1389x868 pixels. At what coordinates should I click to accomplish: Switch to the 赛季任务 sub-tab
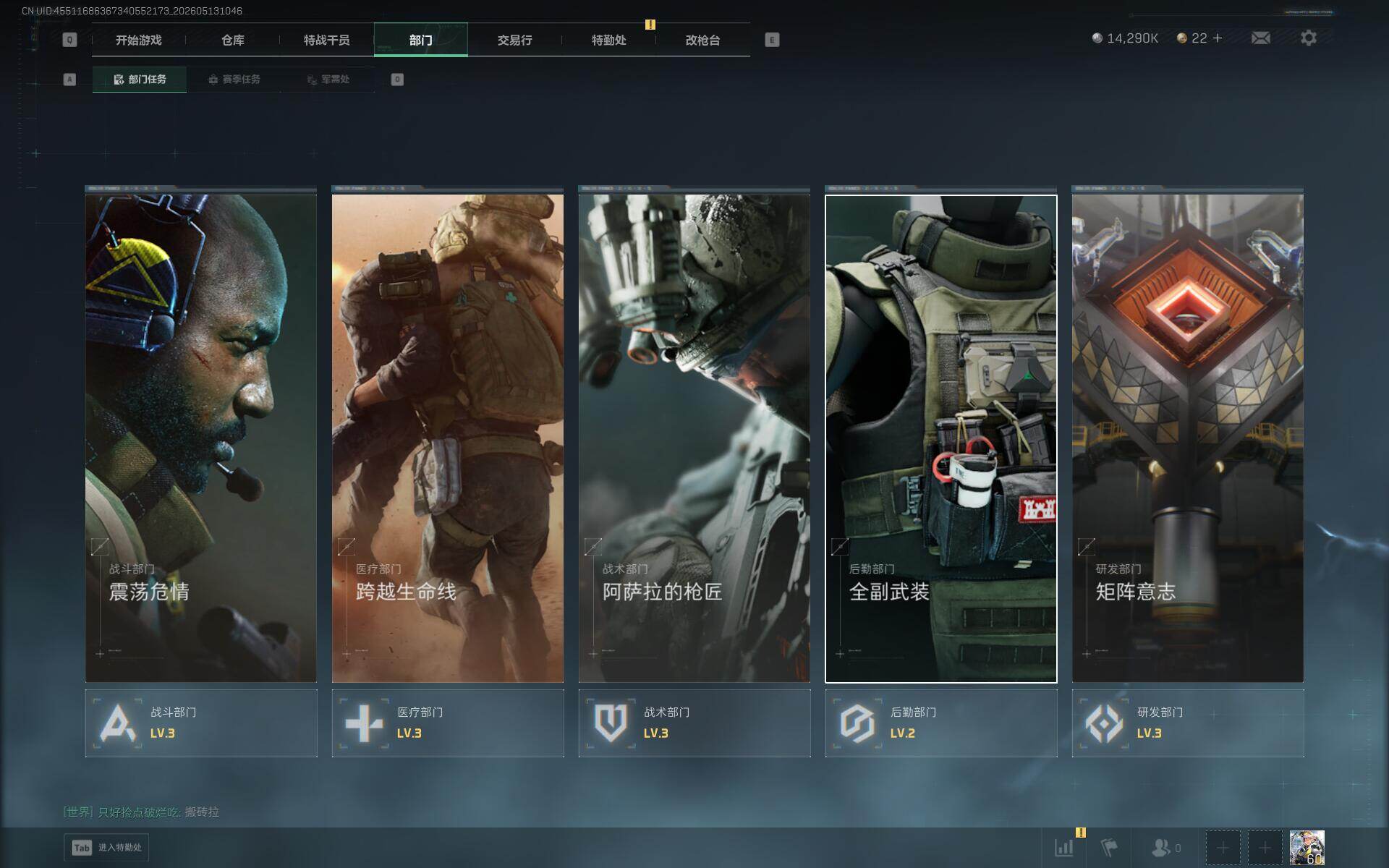[x=234, y=80]
